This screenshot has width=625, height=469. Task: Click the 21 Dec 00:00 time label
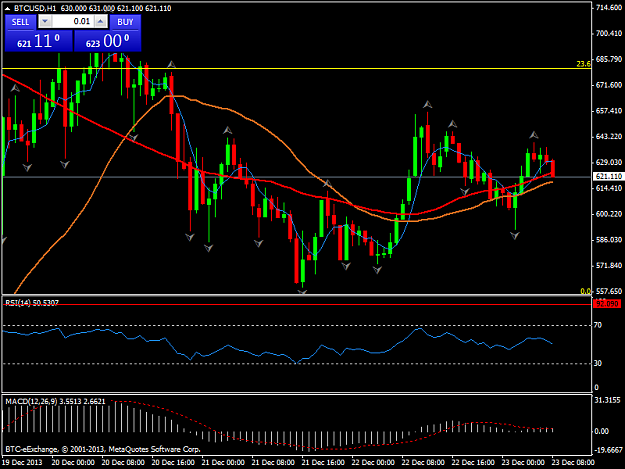point(223,462)
